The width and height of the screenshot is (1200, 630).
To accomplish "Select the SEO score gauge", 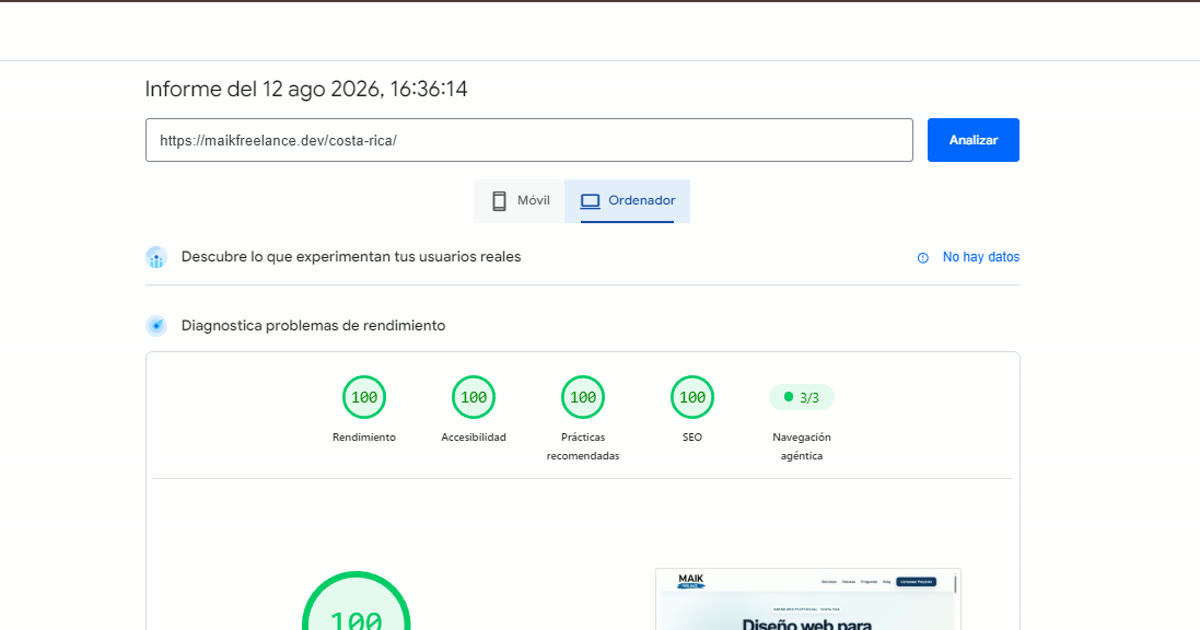I will click(x=692, y=397).
